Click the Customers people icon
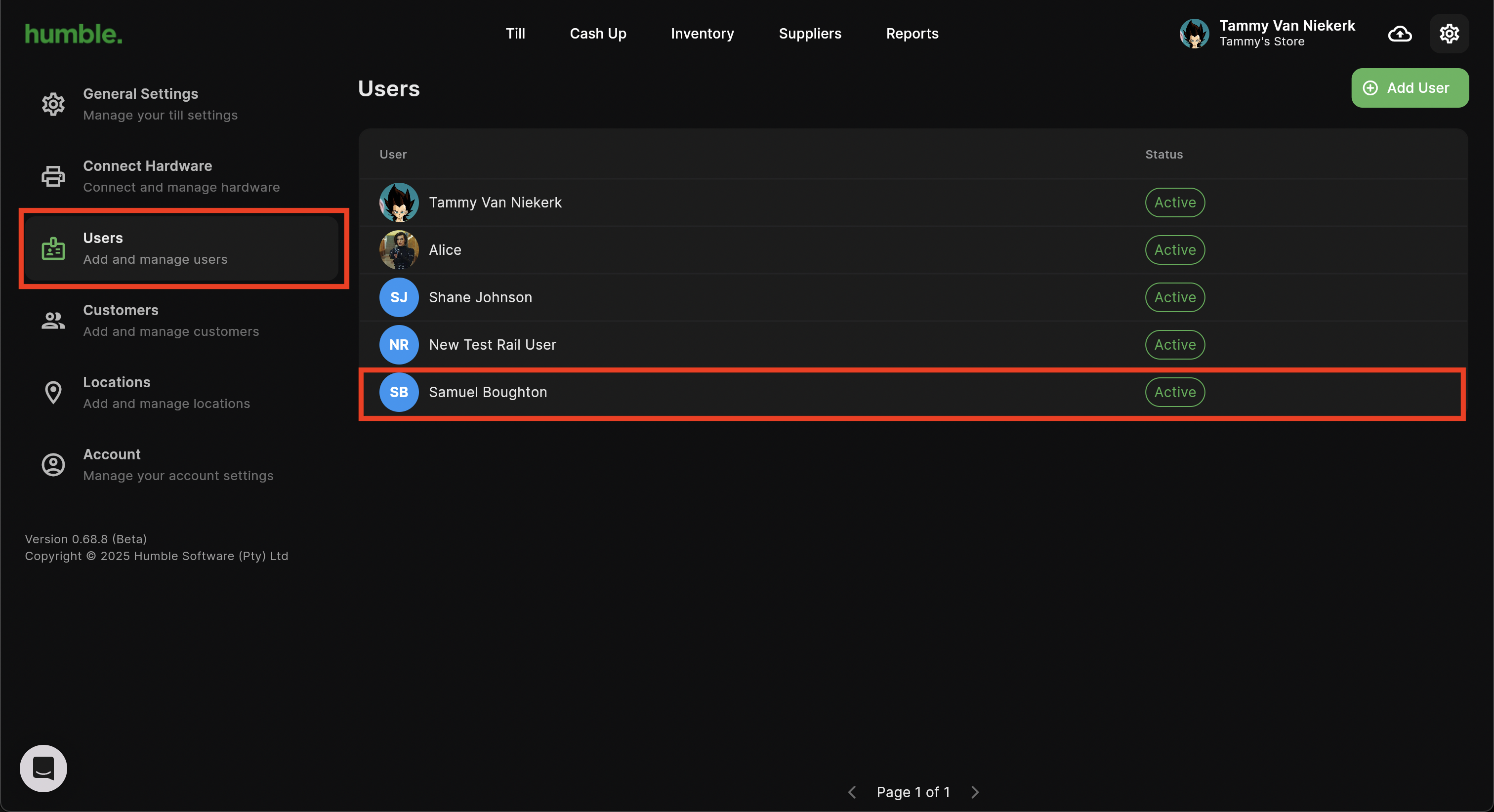The image size is (1494, 812). pyautogui.click(x=53, y=321)
